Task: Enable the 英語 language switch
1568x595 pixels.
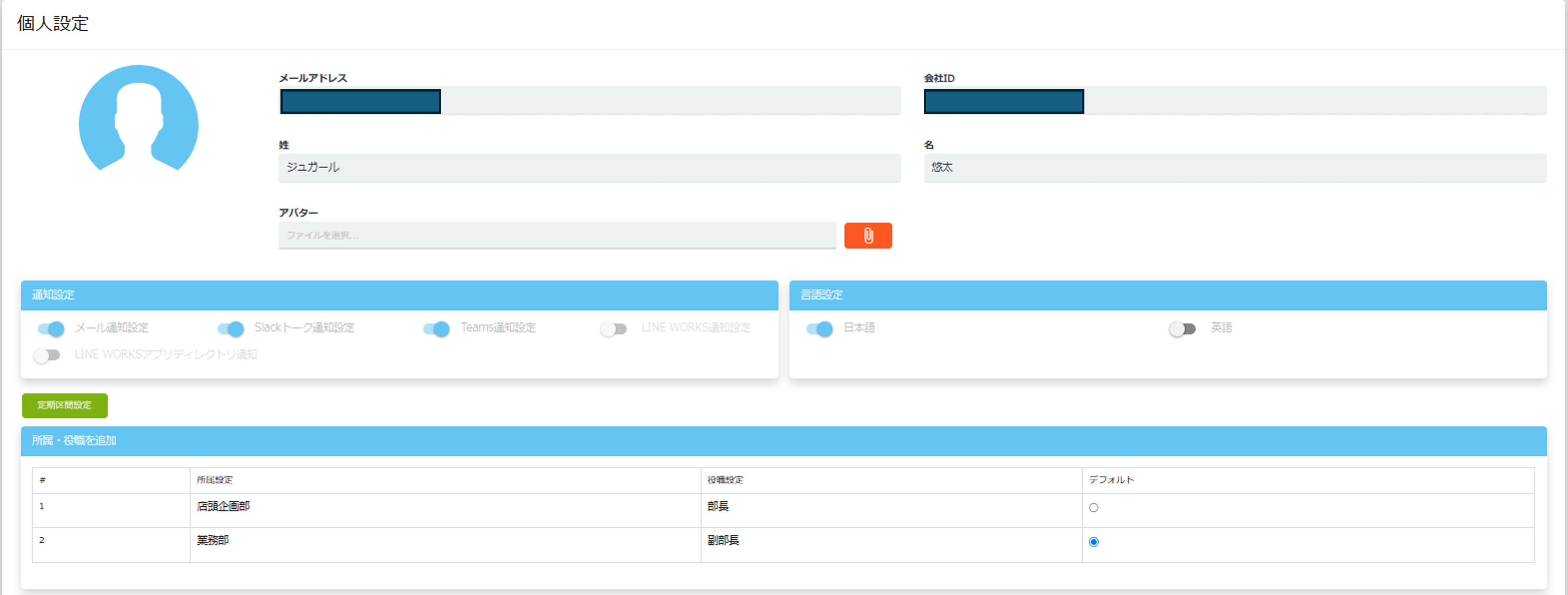Action: [x=1182, y=328]
